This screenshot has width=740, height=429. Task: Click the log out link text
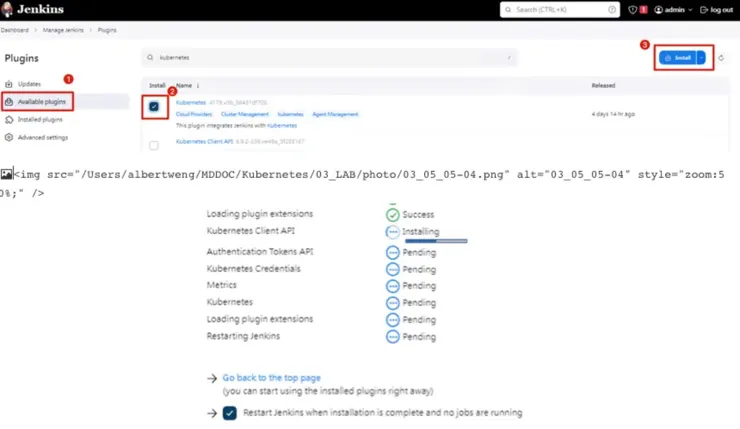click(x=722, y=9)
